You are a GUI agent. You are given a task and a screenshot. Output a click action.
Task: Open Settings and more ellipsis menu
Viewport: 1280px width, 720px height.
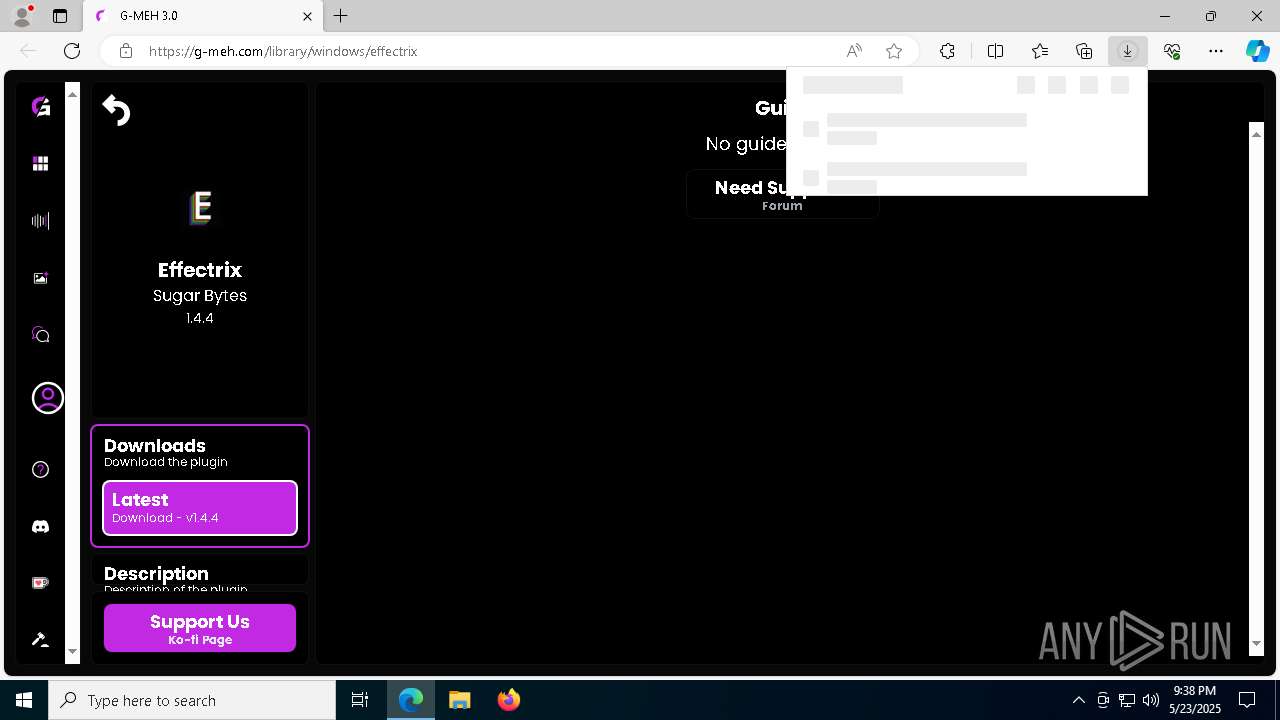(x=1216, y=51)
